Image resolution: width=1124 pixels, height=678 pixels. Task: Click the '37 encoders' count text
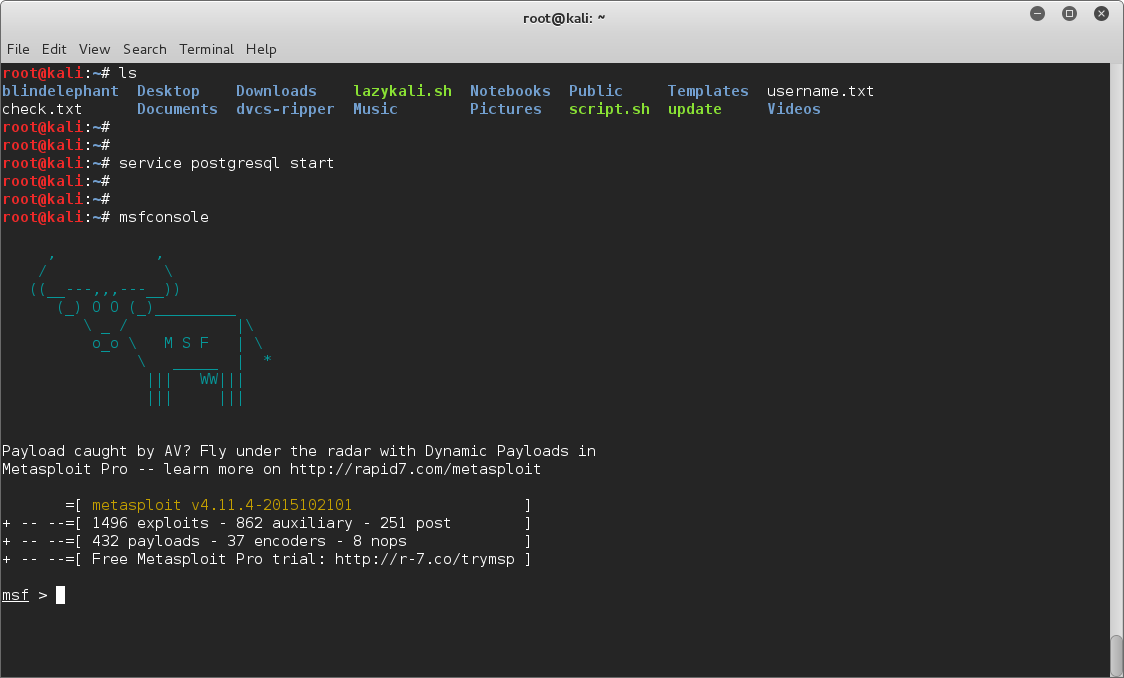tap(277, 541)
